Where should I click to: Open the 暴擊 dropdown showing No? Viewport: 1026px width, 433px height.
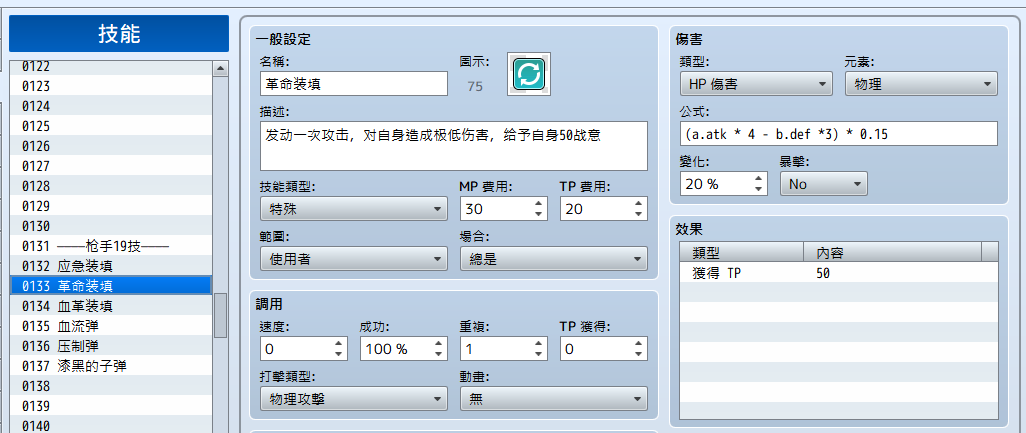(x=824, y=184)
